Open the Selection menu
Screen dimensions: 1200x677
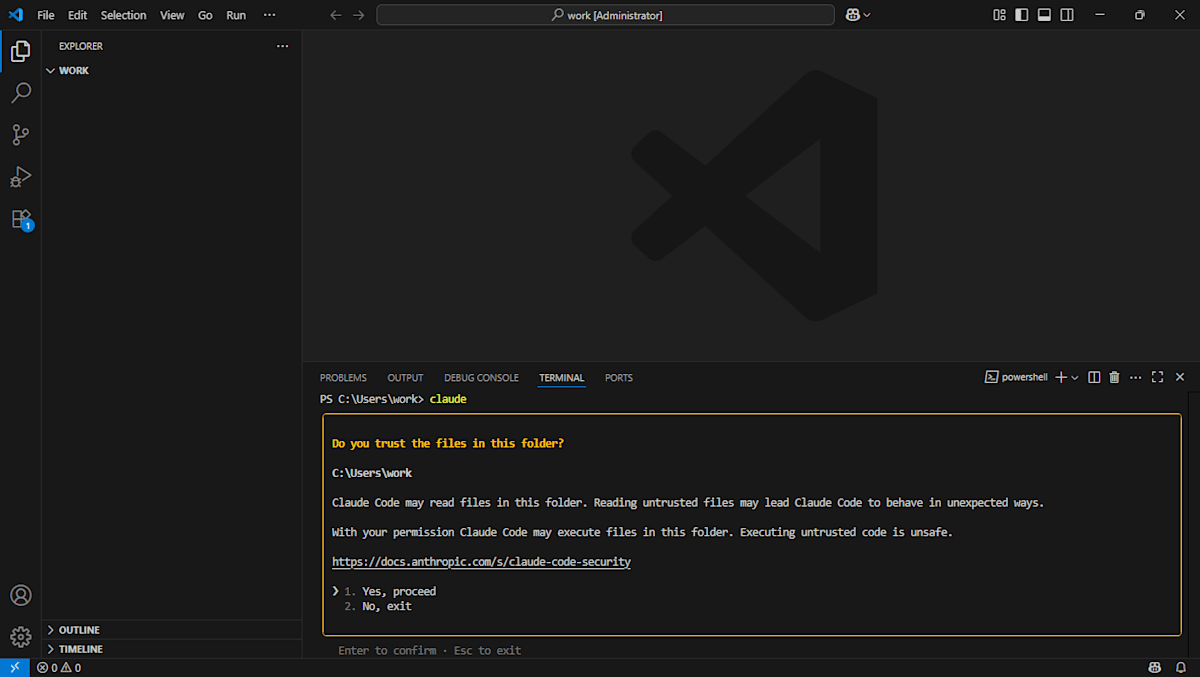(x=124, y=15)
